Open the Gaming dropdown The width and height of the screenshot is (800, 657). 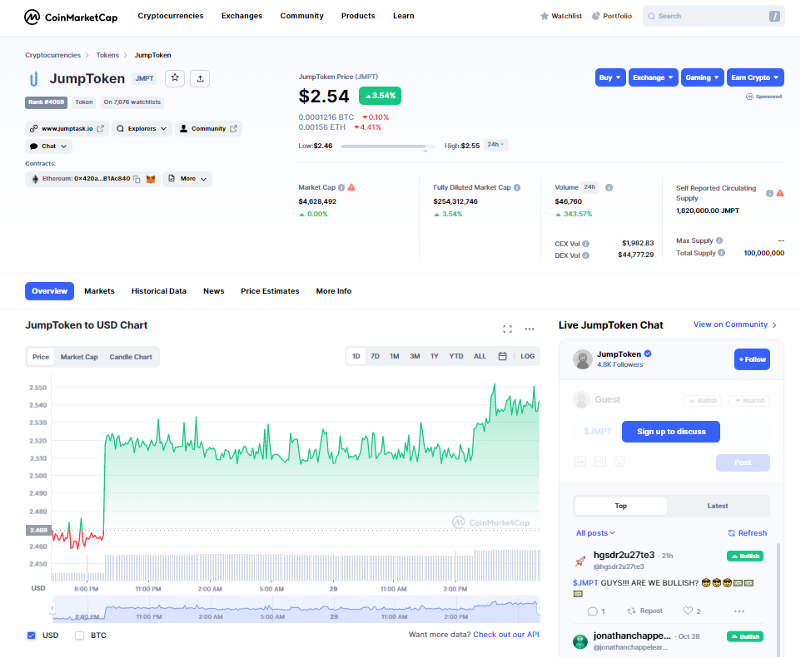(702, 78)
